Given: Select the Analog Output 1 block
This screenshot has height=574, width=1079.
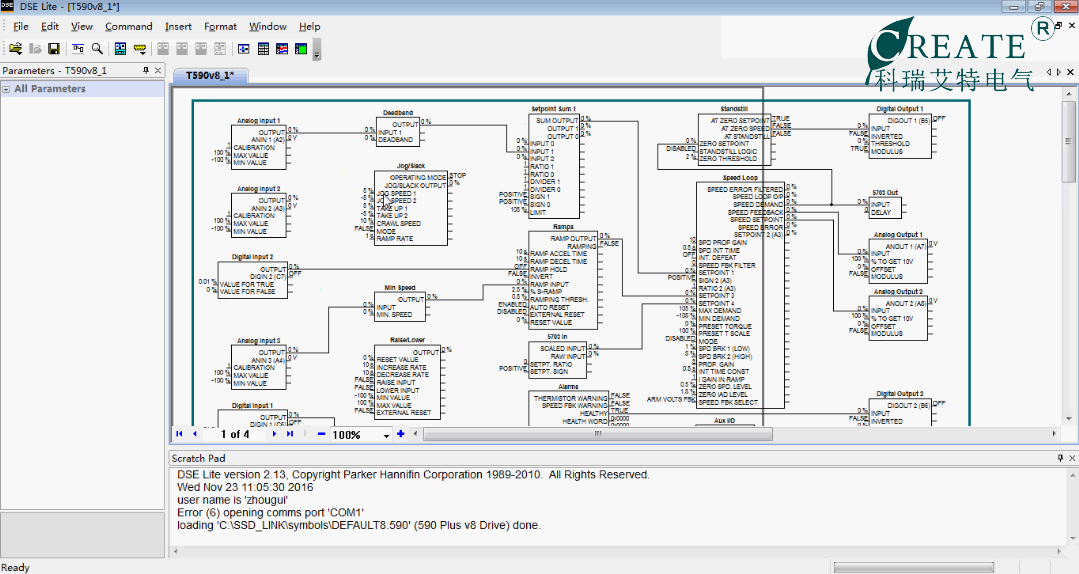Looking at the screenshot, I should [898, 261].
